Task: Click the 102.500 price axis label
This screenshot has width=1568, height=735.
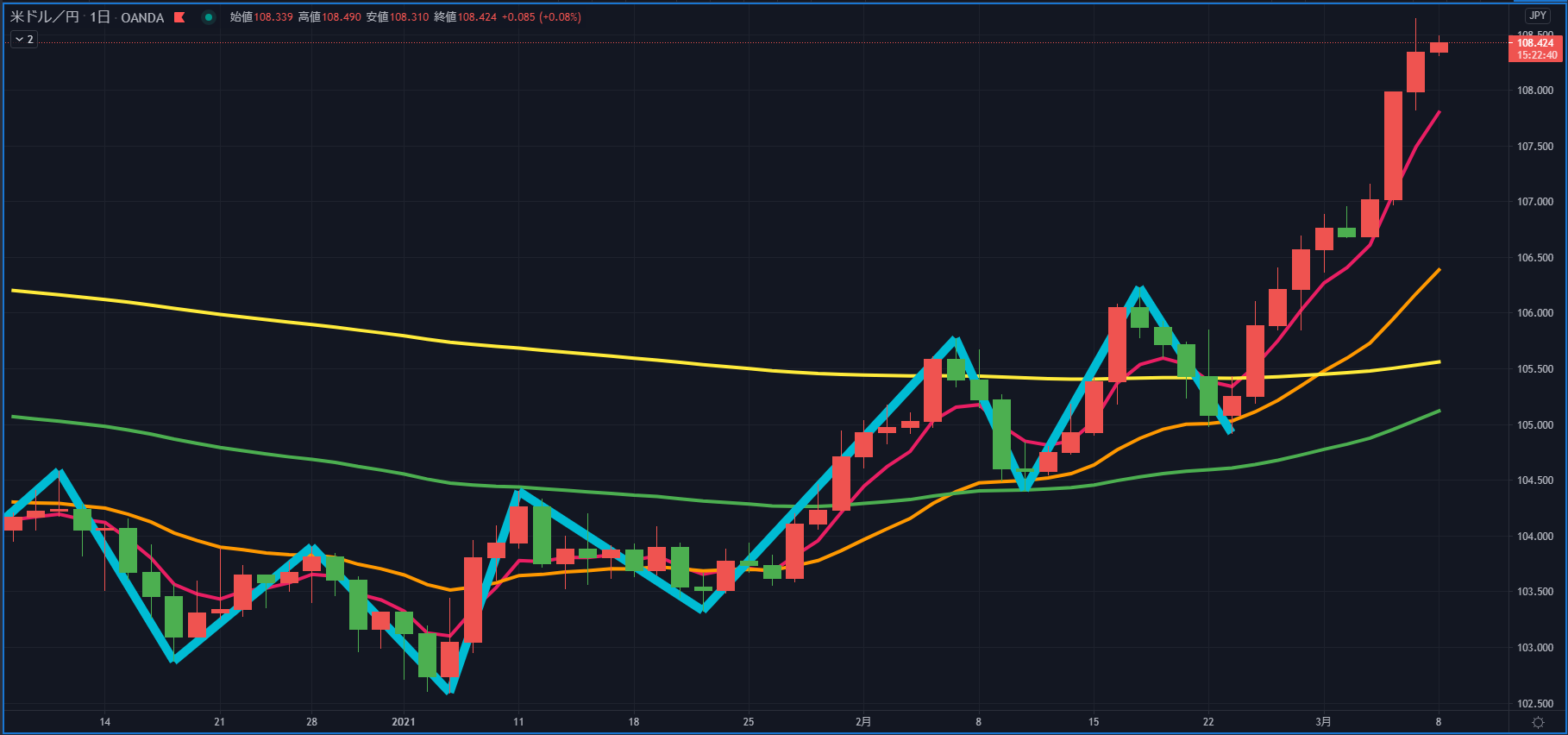Action: point(1535,704)
